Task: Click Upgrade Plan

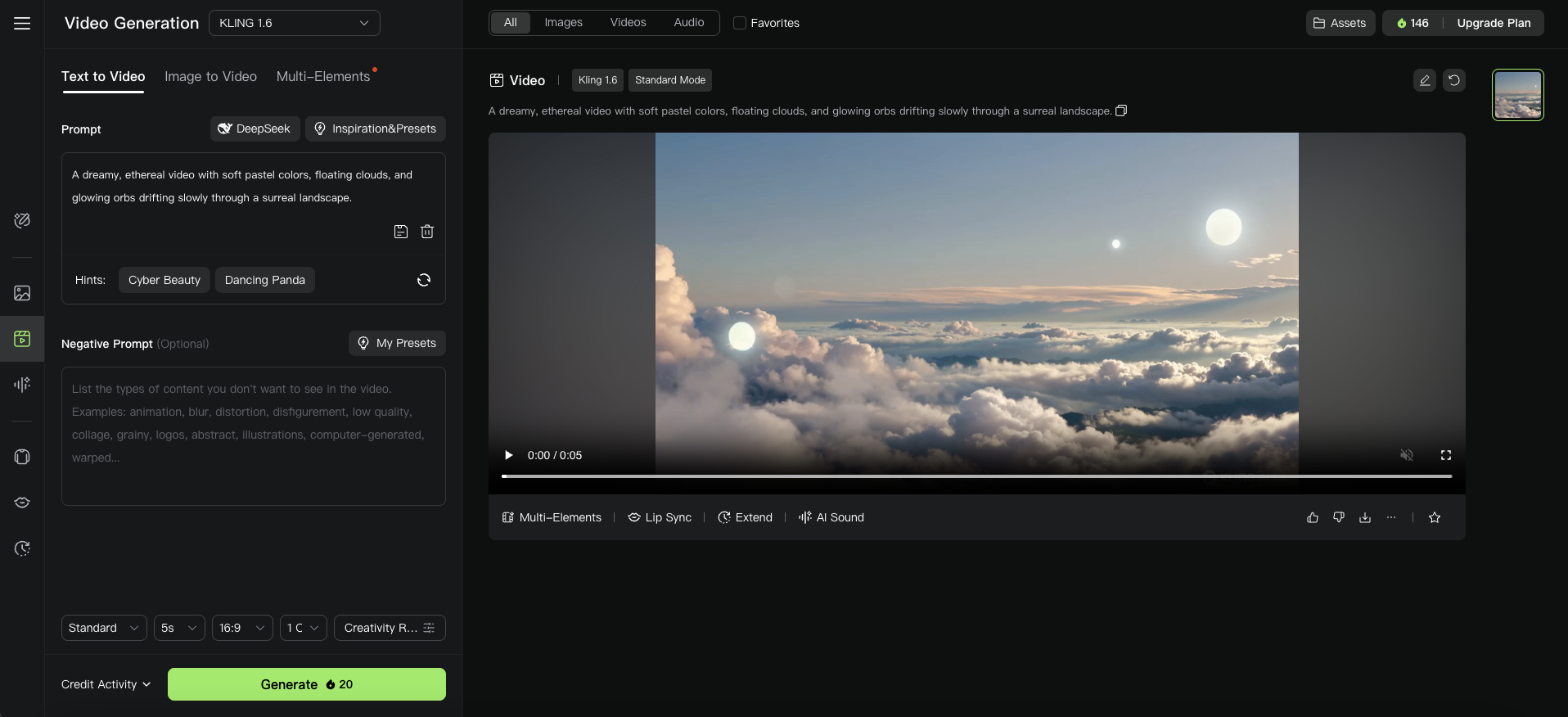Action: [x=1494, y=23]
